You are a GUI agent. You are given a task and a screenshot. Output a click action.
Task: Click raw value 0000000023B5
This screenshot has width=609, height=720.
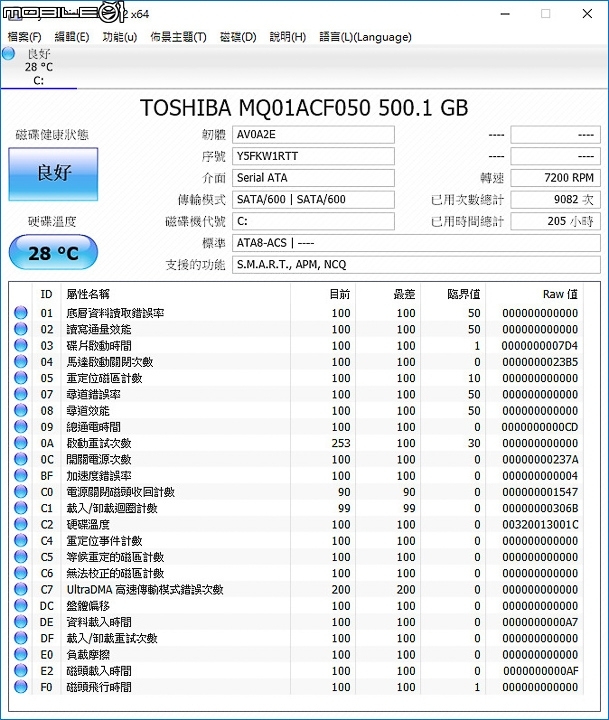point(540,362)
